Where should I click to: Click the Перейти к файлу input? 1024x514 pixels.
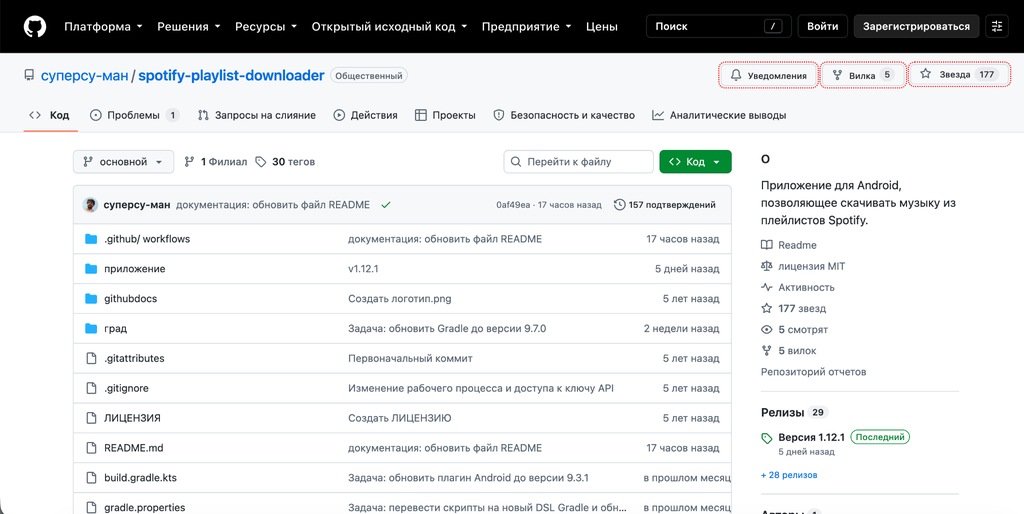[579, 162]
